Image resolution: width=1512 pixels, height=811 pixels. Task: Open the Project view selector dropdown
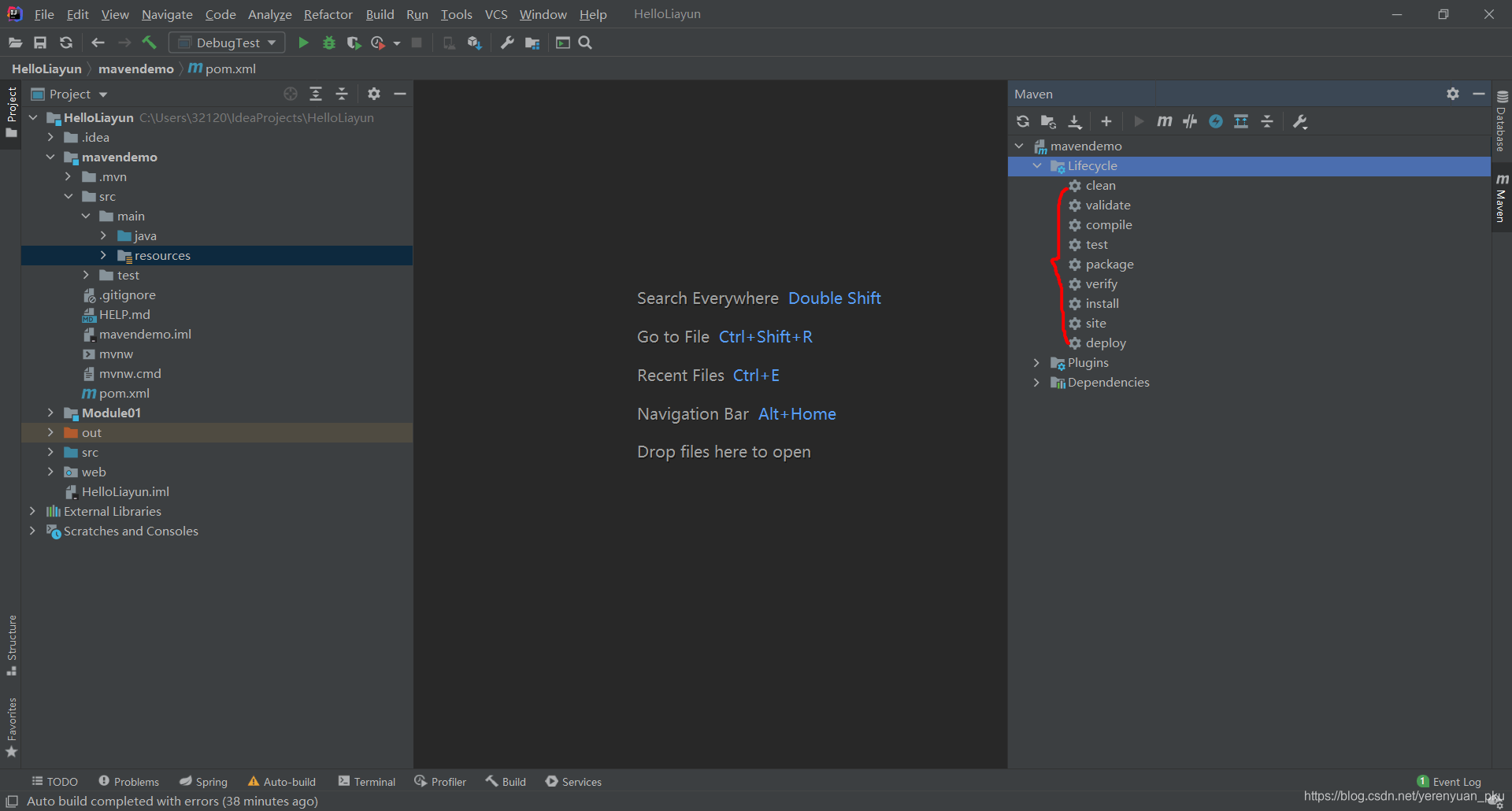[103, 94]
